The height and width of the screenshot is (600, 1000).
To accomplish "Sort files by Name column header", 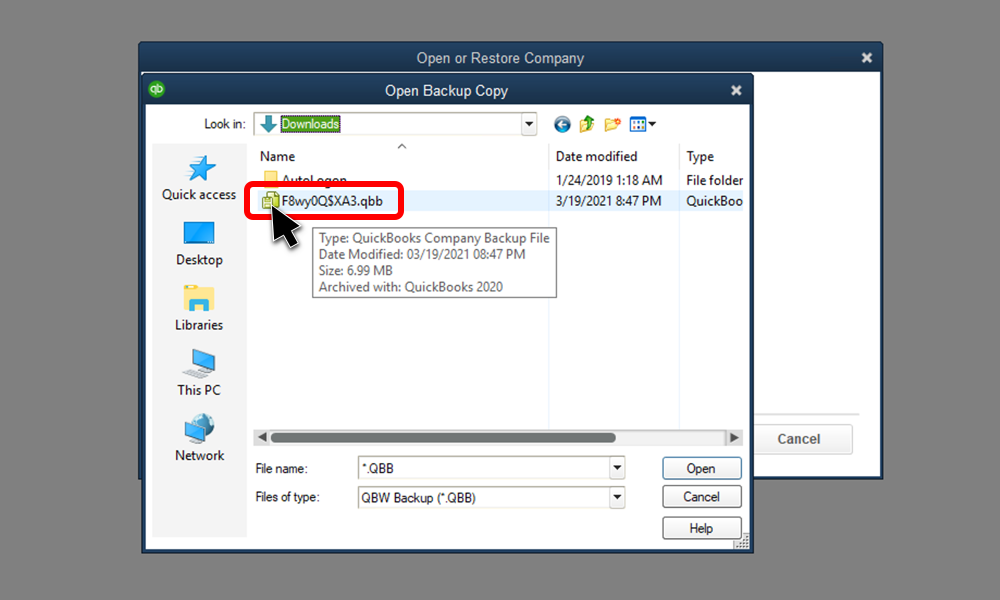I will tap(277, 156).
